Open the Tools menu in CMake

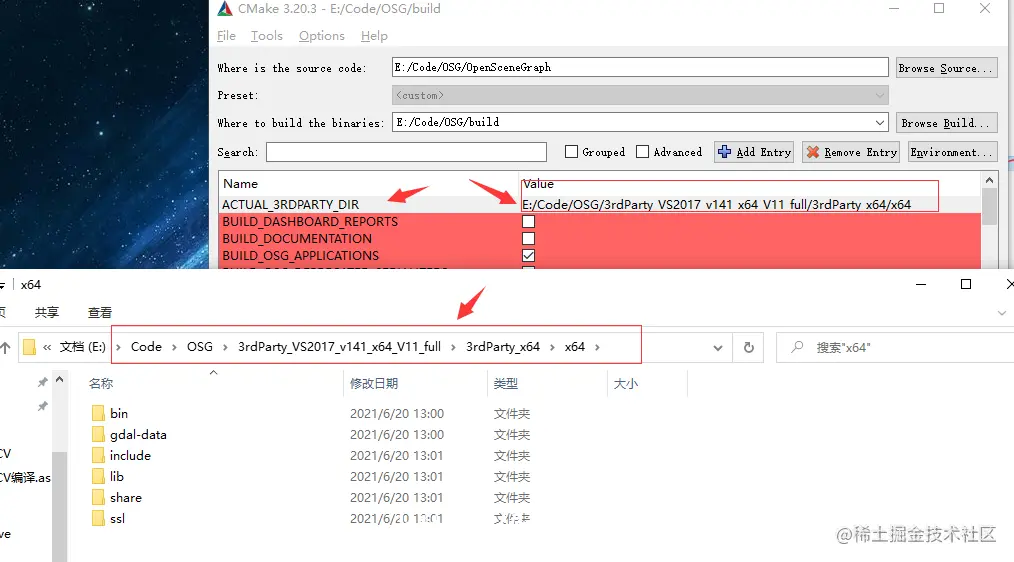(266, 36)
